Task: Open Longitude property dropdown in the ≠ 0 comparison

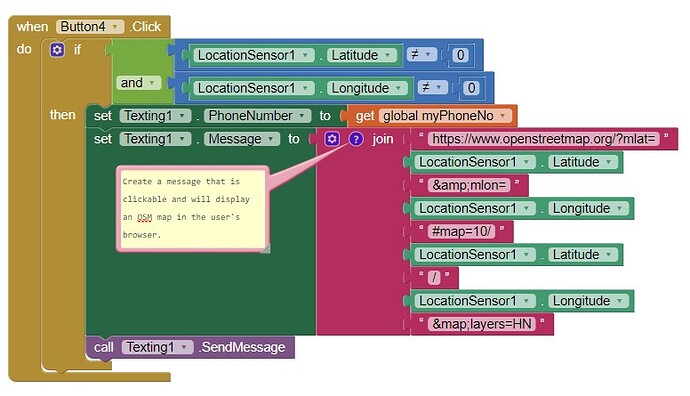Action: [x=367, y=88]
